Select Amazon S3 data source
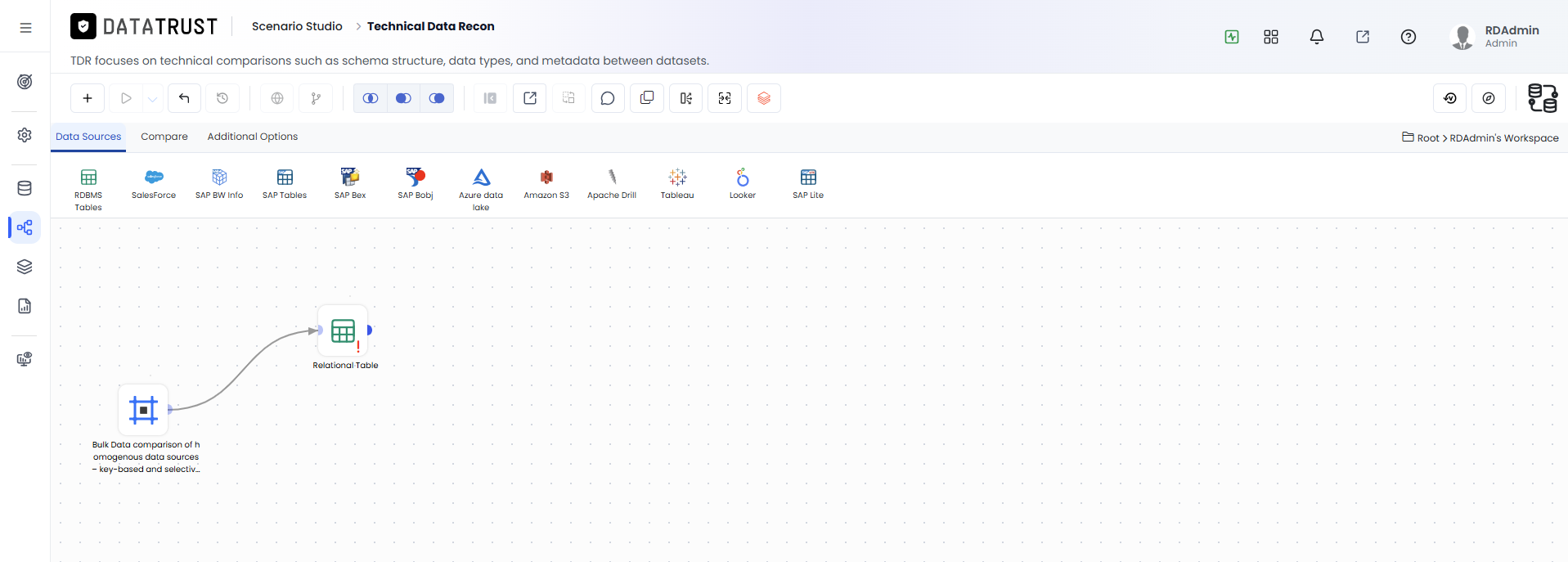This screenshot has width=1568, height=562. click(546, 184)
